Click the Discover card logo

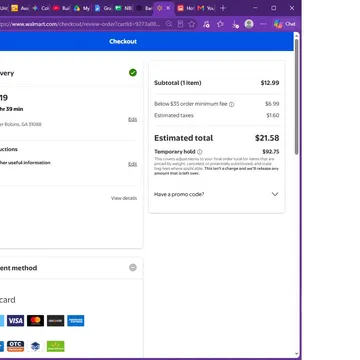[x=55, y=321]
